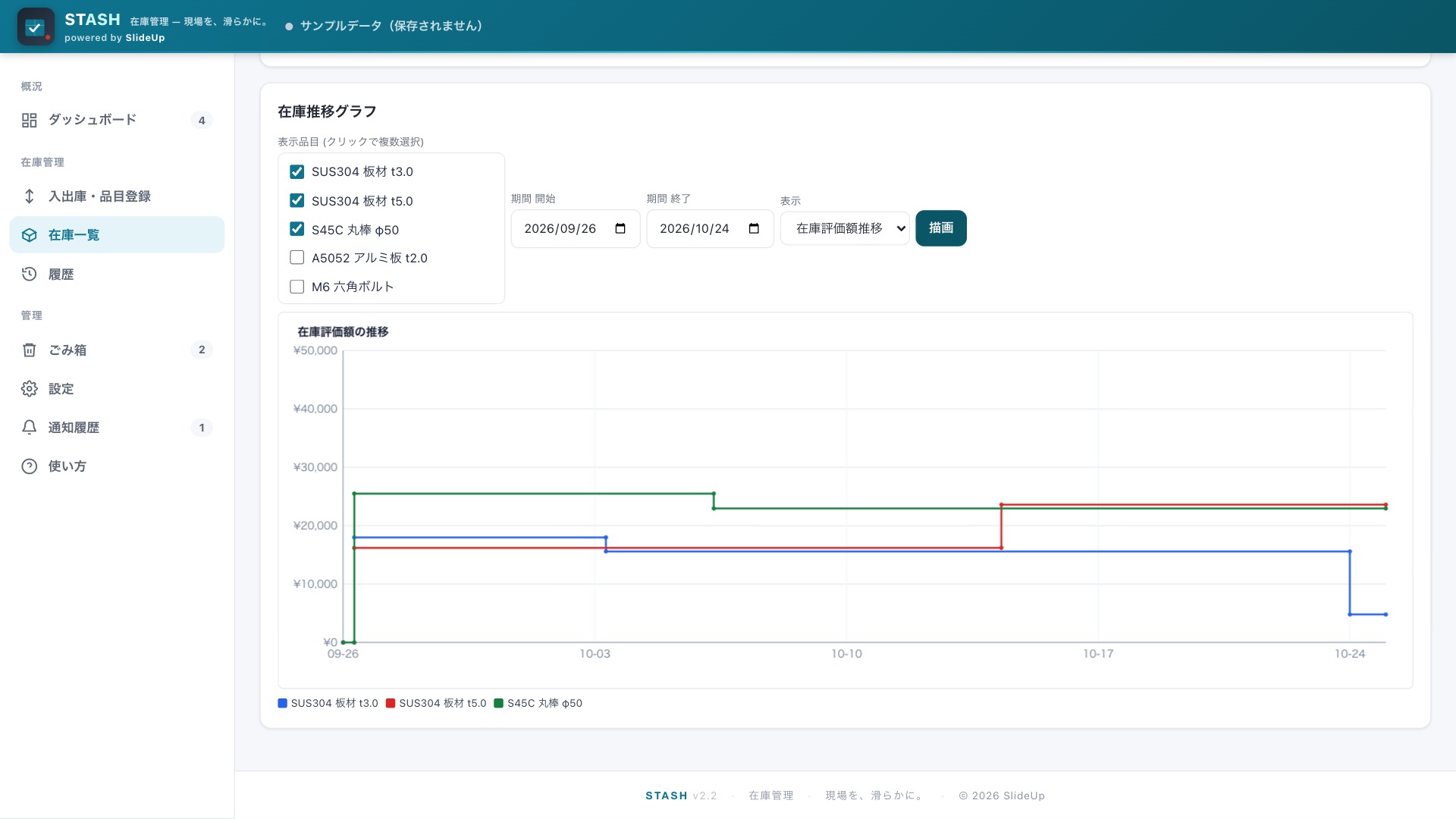Open ダッシュボード from sidebar

[x=117, y=120]
